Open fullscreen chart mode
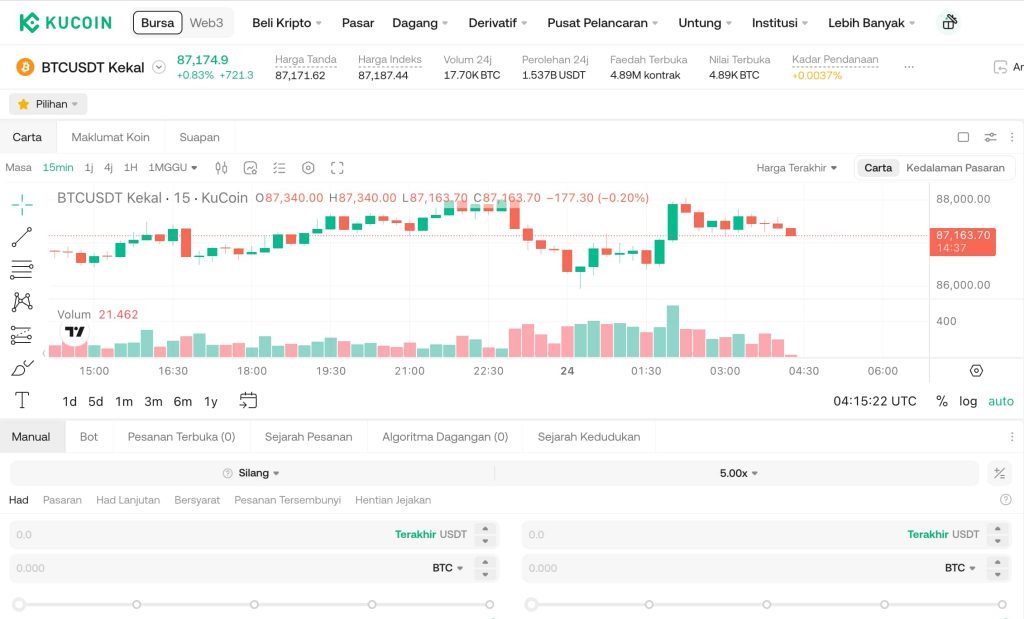 pyautogui.click(x=337, y=168)
